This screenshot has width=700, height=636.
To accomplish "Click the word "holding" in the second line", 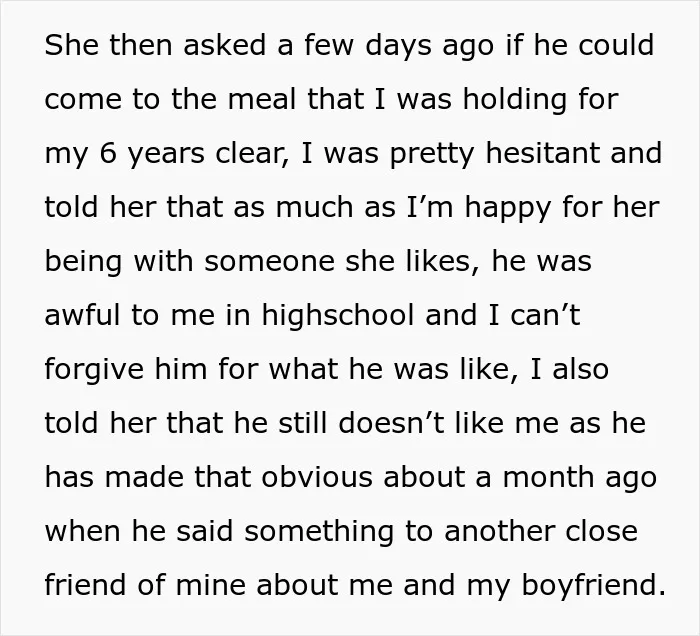I will 515,102.
